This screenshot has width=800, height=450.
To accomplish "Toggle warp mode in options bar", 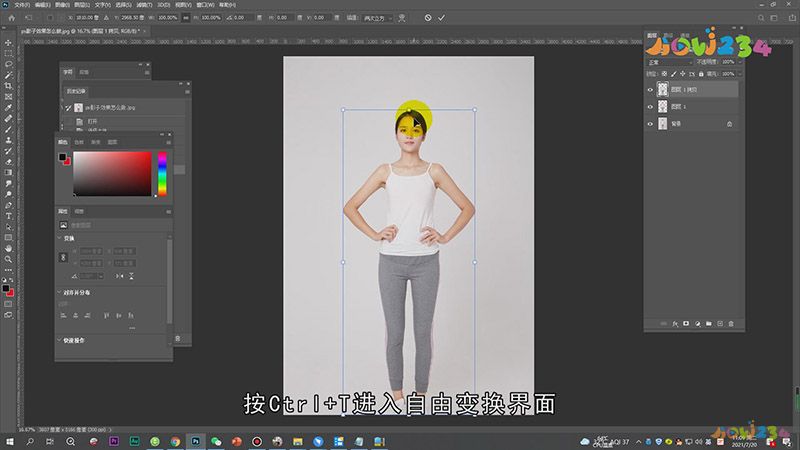I will 402,18.
